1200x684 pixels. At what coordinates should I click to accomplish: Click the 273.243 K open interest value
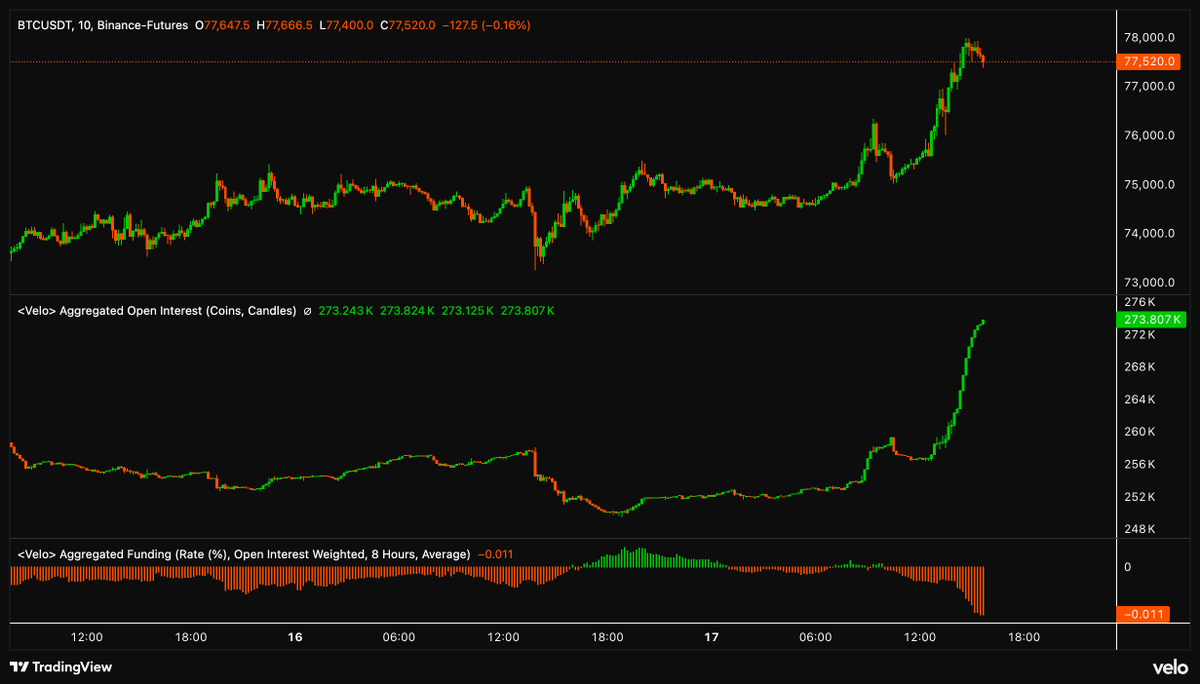346,311
